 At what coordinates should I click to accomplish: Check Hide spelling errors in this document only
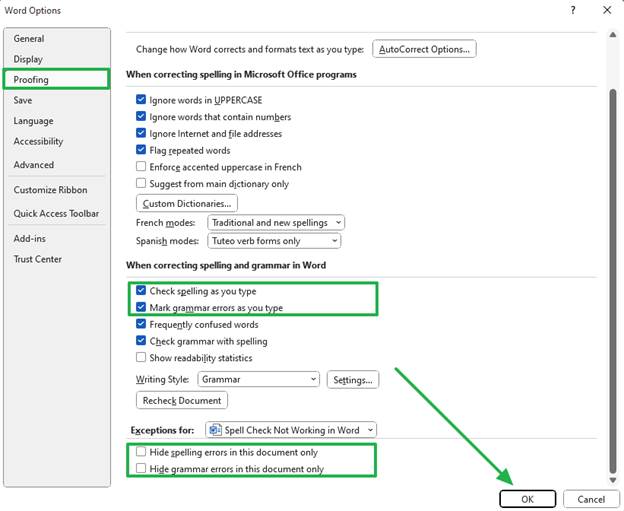coord(141,452)
